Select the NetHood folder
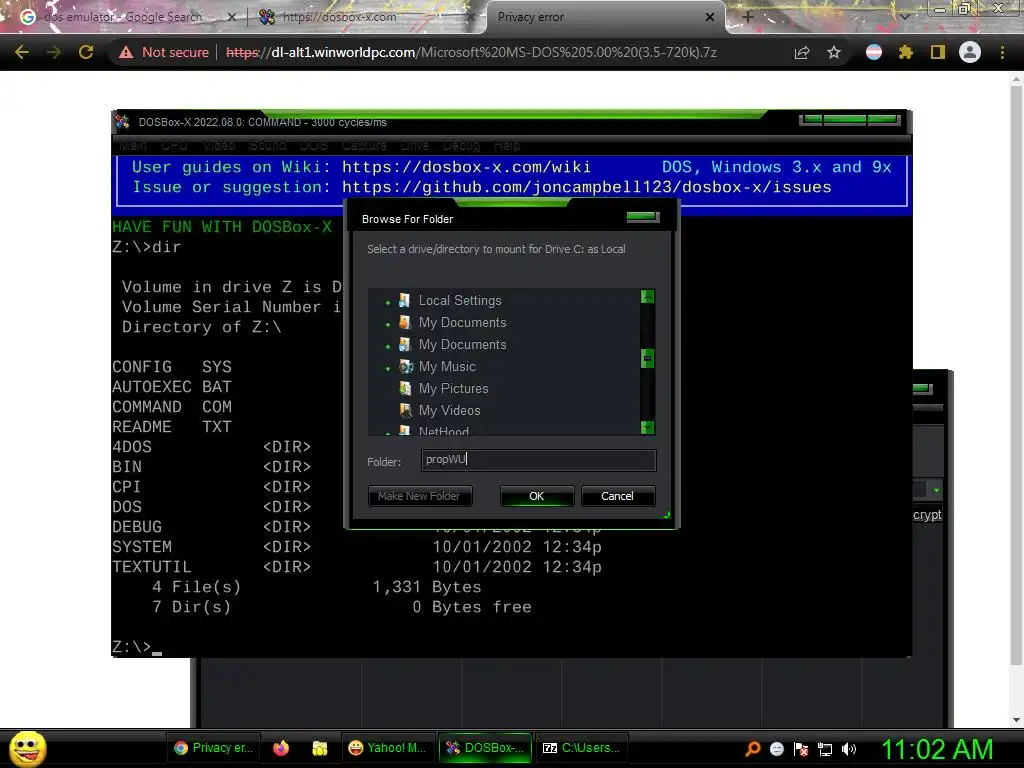Viewport: 1024px width, 768px height. click(x=443, y=431)
